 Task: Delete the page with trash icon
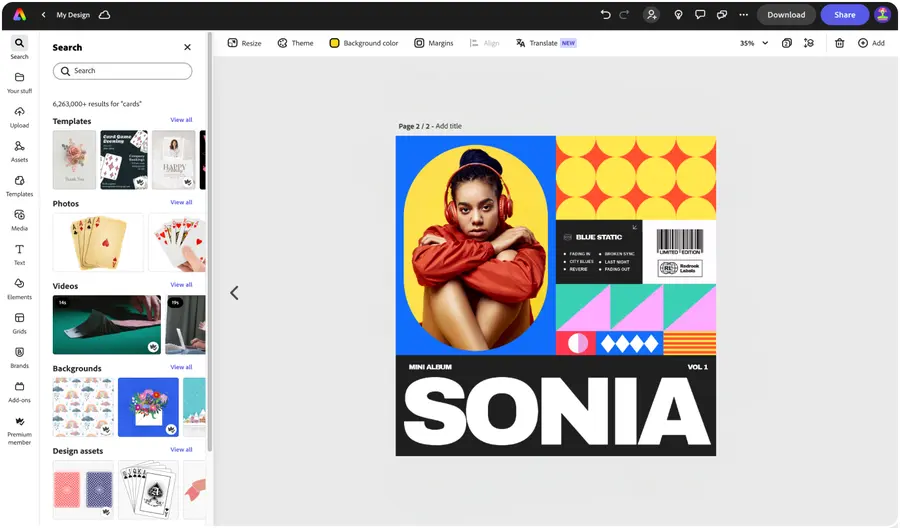tap(839, 43)
